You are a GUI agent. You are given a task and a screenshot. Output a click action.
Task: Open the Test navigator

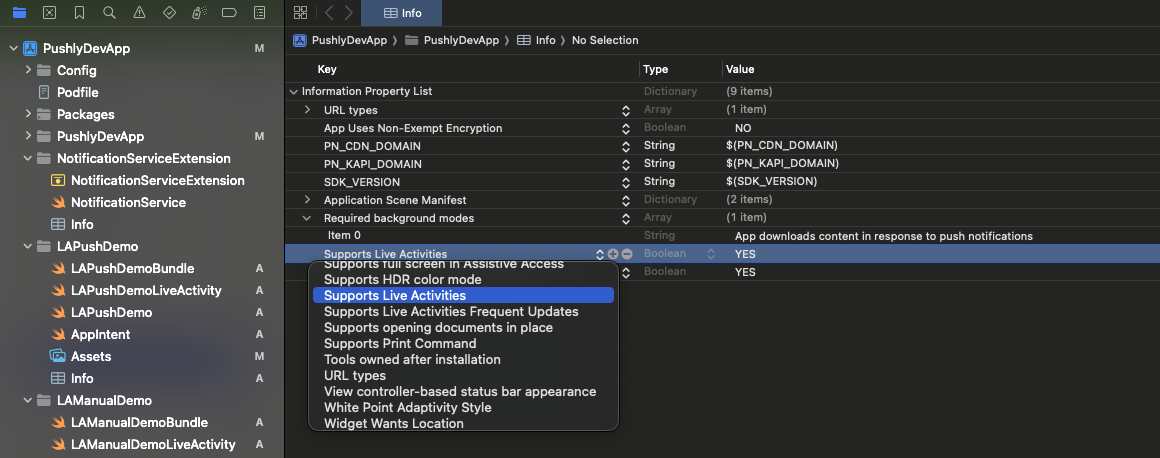pos(169,13)
